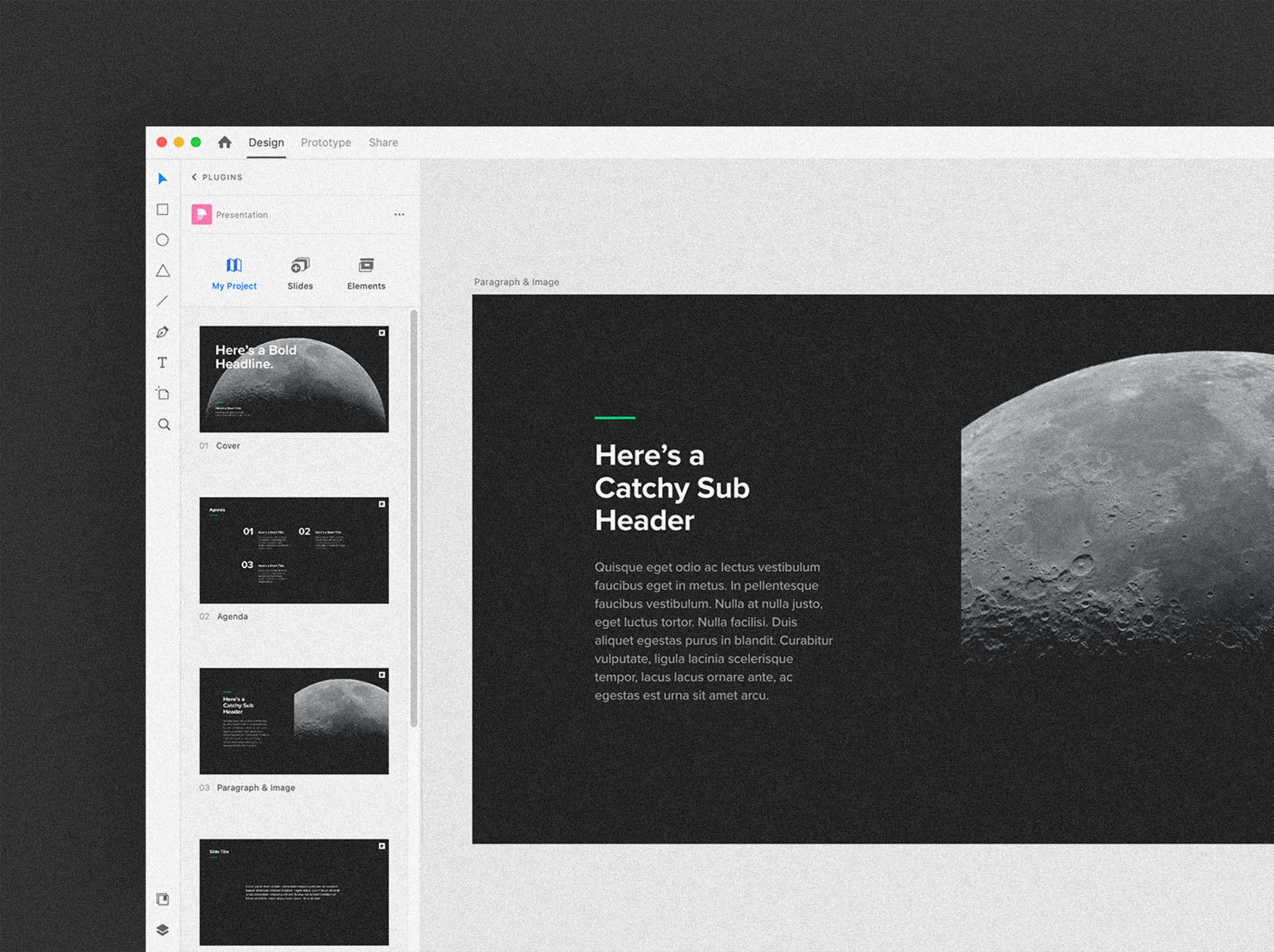Screen dimensions: 1274x952
Task: Open the Layers panel icon
Action: (162, 930)
